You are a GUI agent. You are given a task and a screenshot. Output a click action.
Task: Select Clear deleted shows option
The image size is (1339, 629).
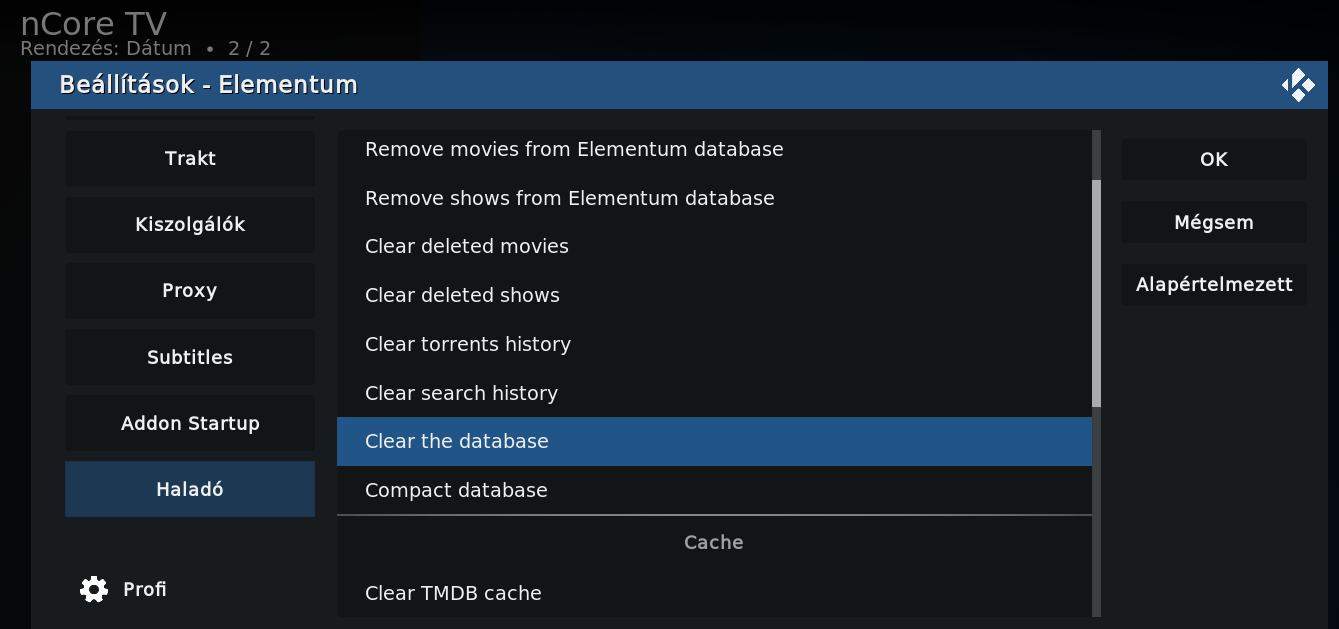click(x=714, y=295)
